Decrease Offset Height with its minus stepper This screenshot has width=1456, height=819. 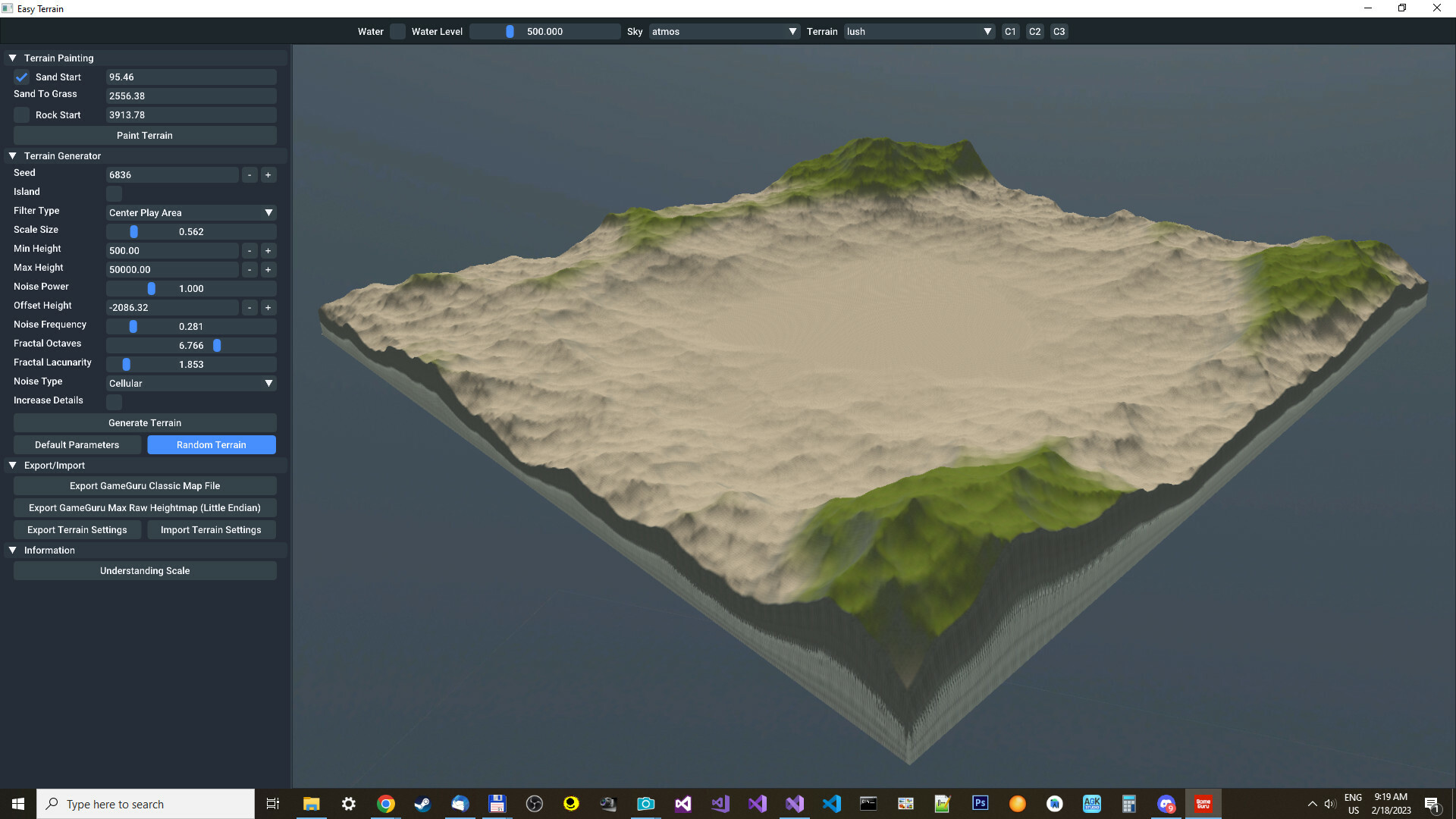click(x=249, y=307)
